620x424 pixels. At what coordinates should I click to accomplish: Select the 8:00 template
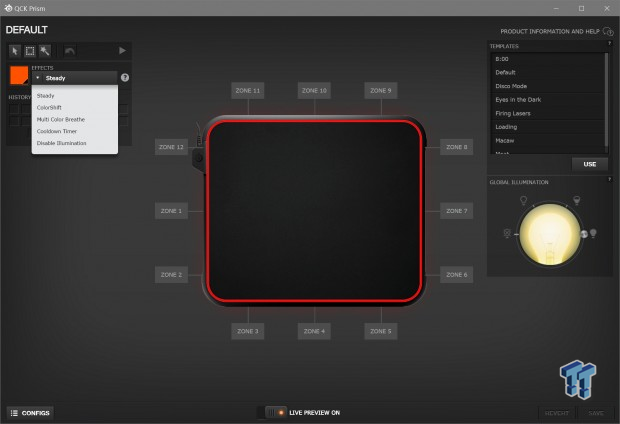point(548,59)
